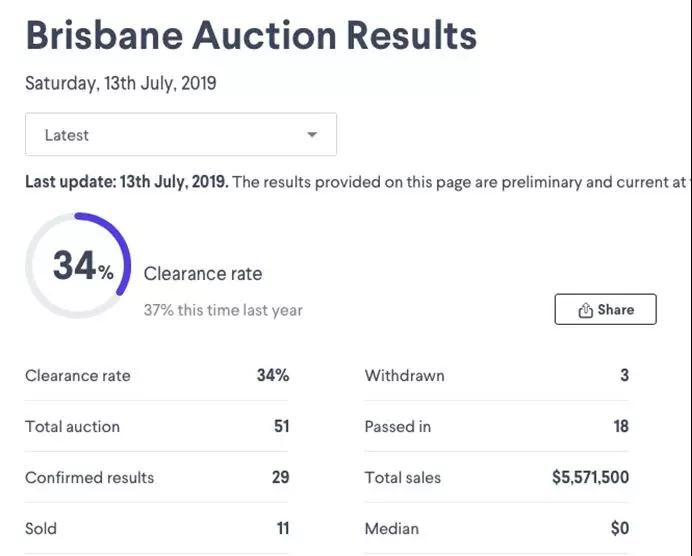
Task: Click the Sold row showing 11
Action: pyautogui.click(x=157, y=528)
